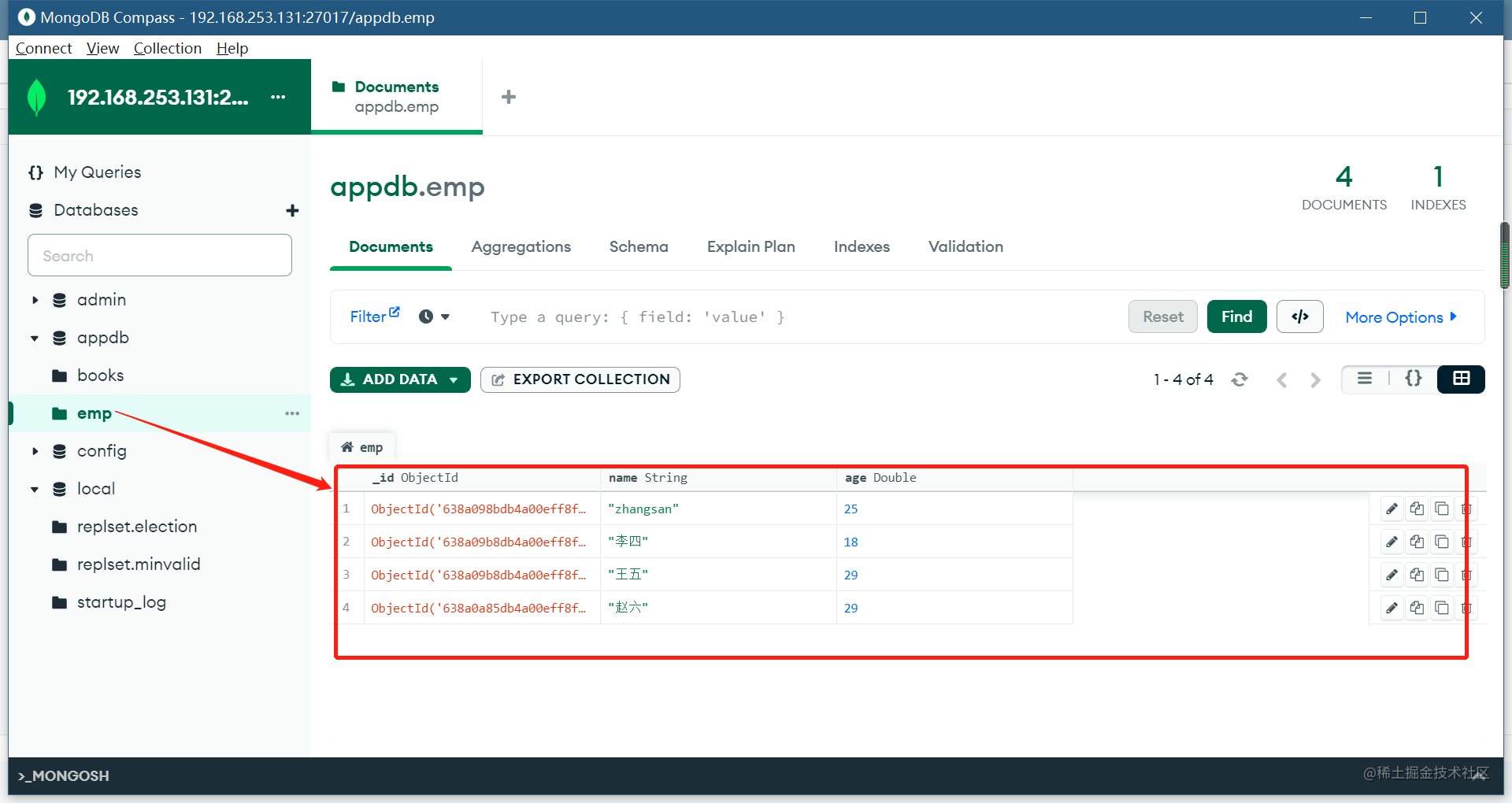Open query history with the clock icon
1512x803 pixels.
coord(425,316)
